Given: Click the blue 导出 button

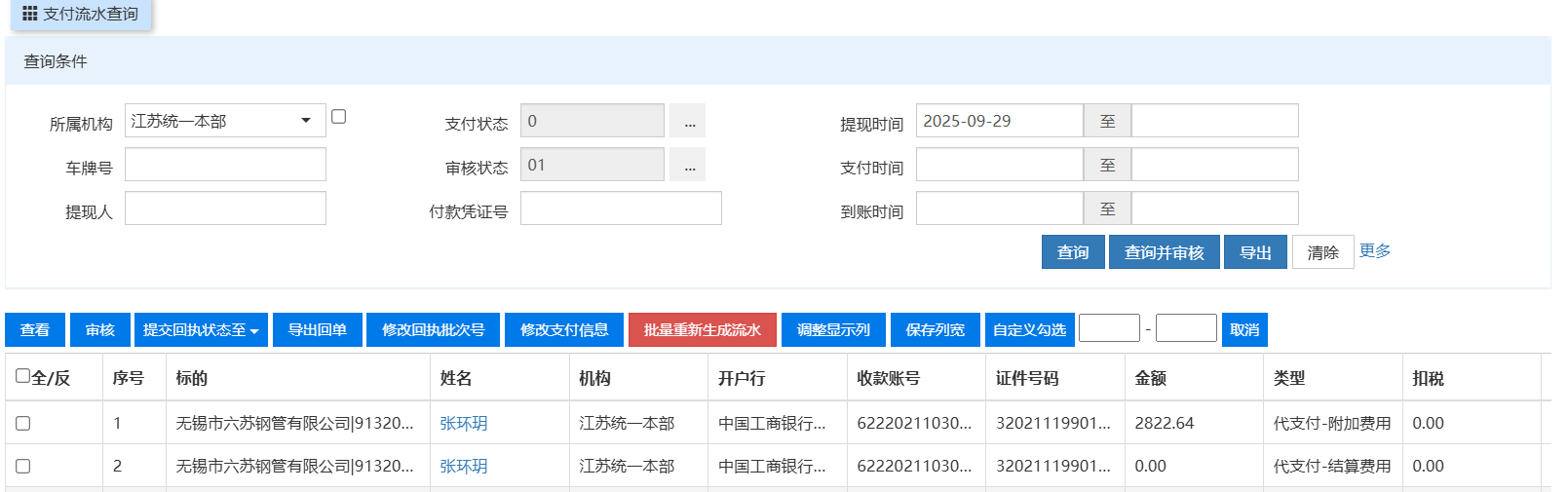Looking at the screenshot, I should pyautogui.click(x=1255, y=252).
